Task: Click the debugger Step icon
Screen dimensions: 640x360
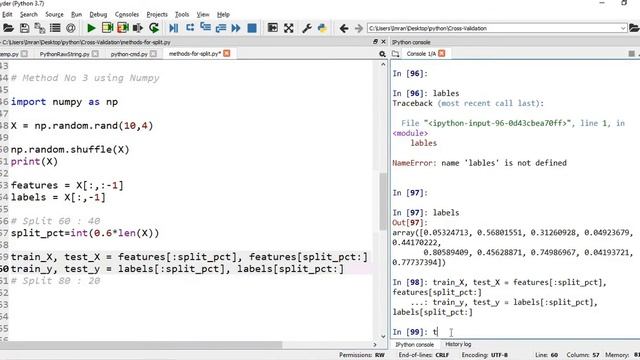Action: point(190,28)
